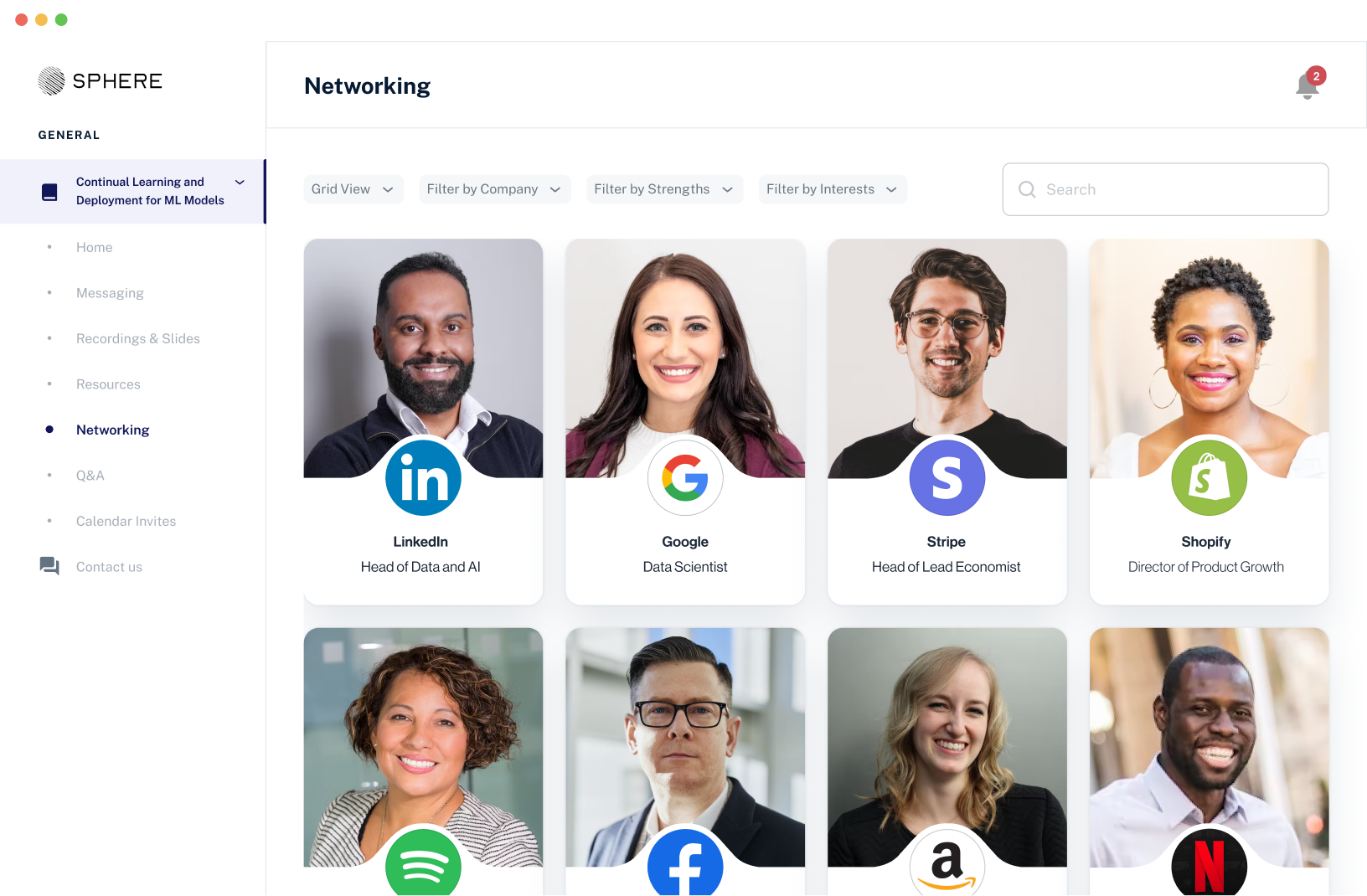Collapse the Continual Learning course chevron

[240, 183]
